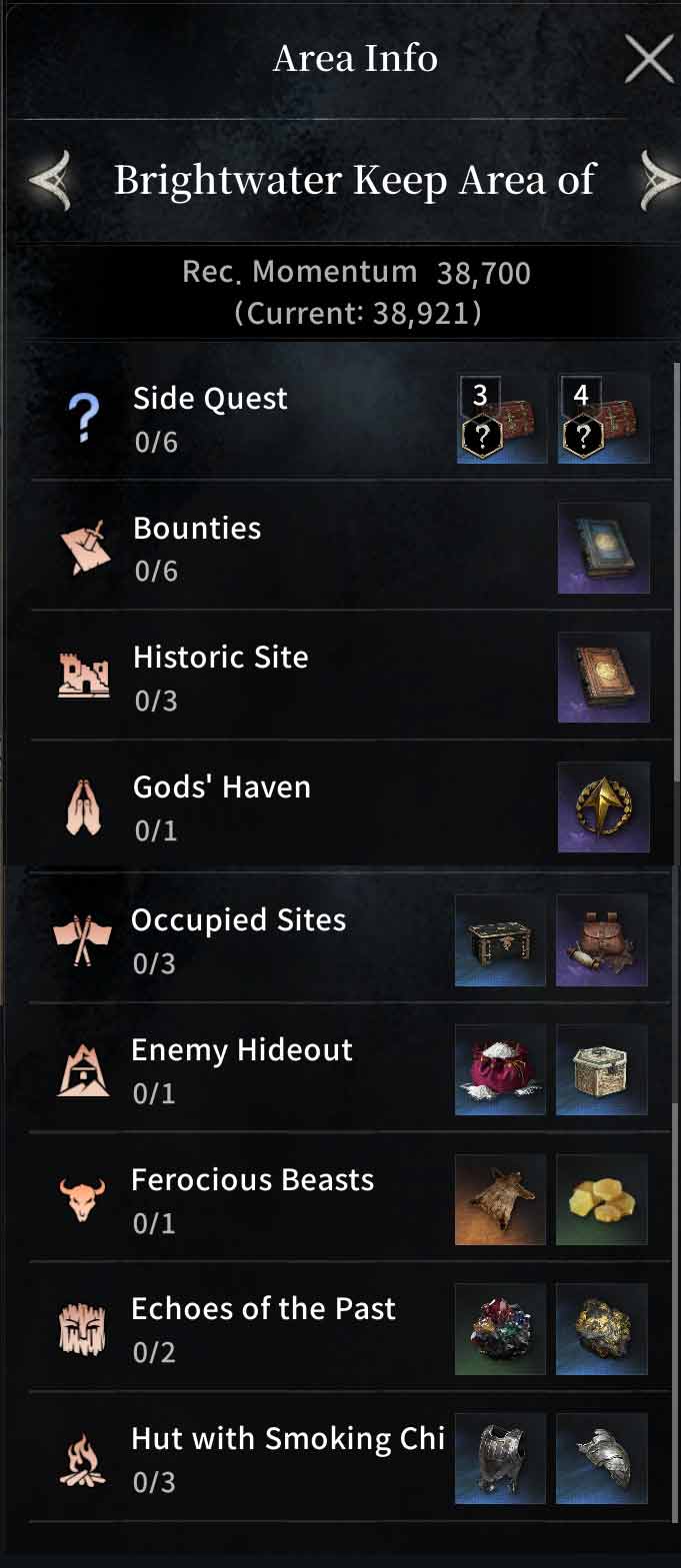
Task: Open the Side Quest chest reward marked 3
Action: coord(502,418)
